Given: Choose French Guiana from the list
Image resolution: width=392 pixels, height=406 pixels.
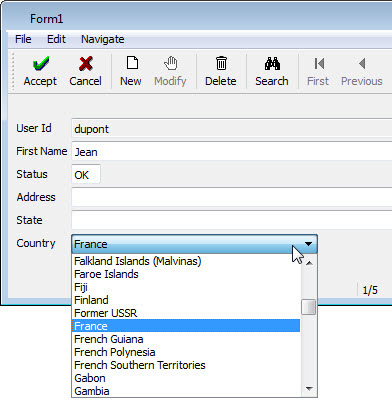Looking at the screenshot, I should click(186, 339).
